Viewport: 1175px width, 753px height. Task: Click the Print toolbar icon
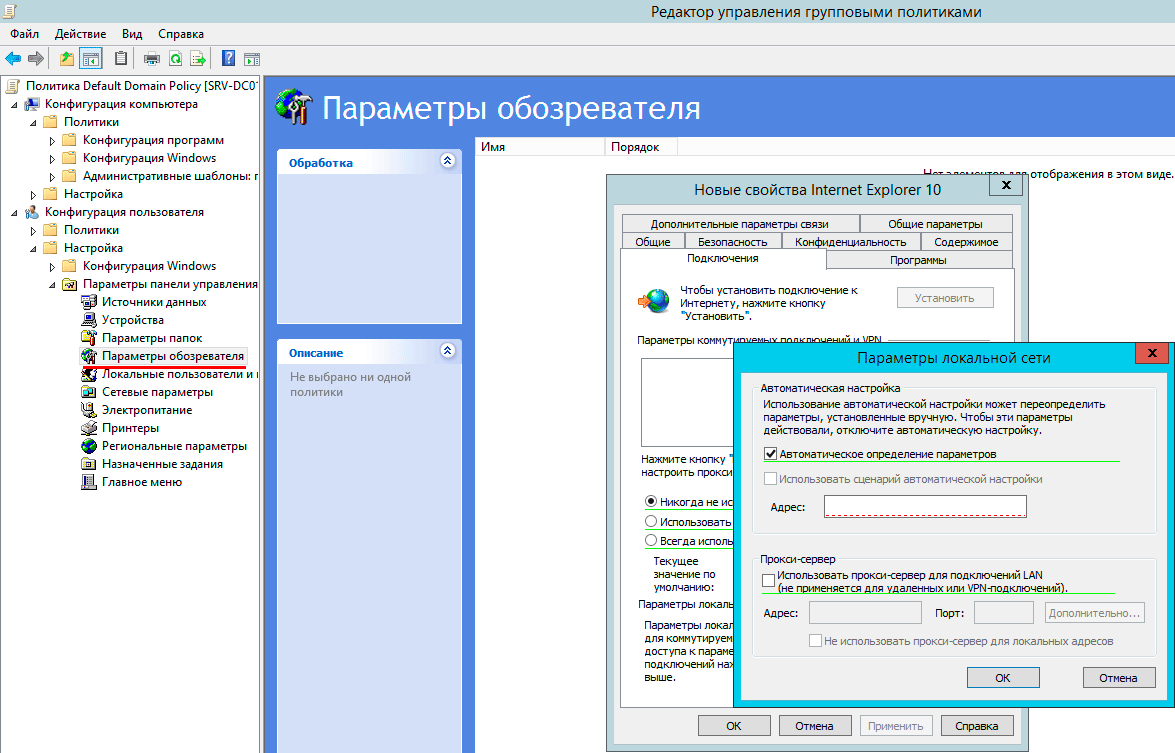(x=152, y=58)
